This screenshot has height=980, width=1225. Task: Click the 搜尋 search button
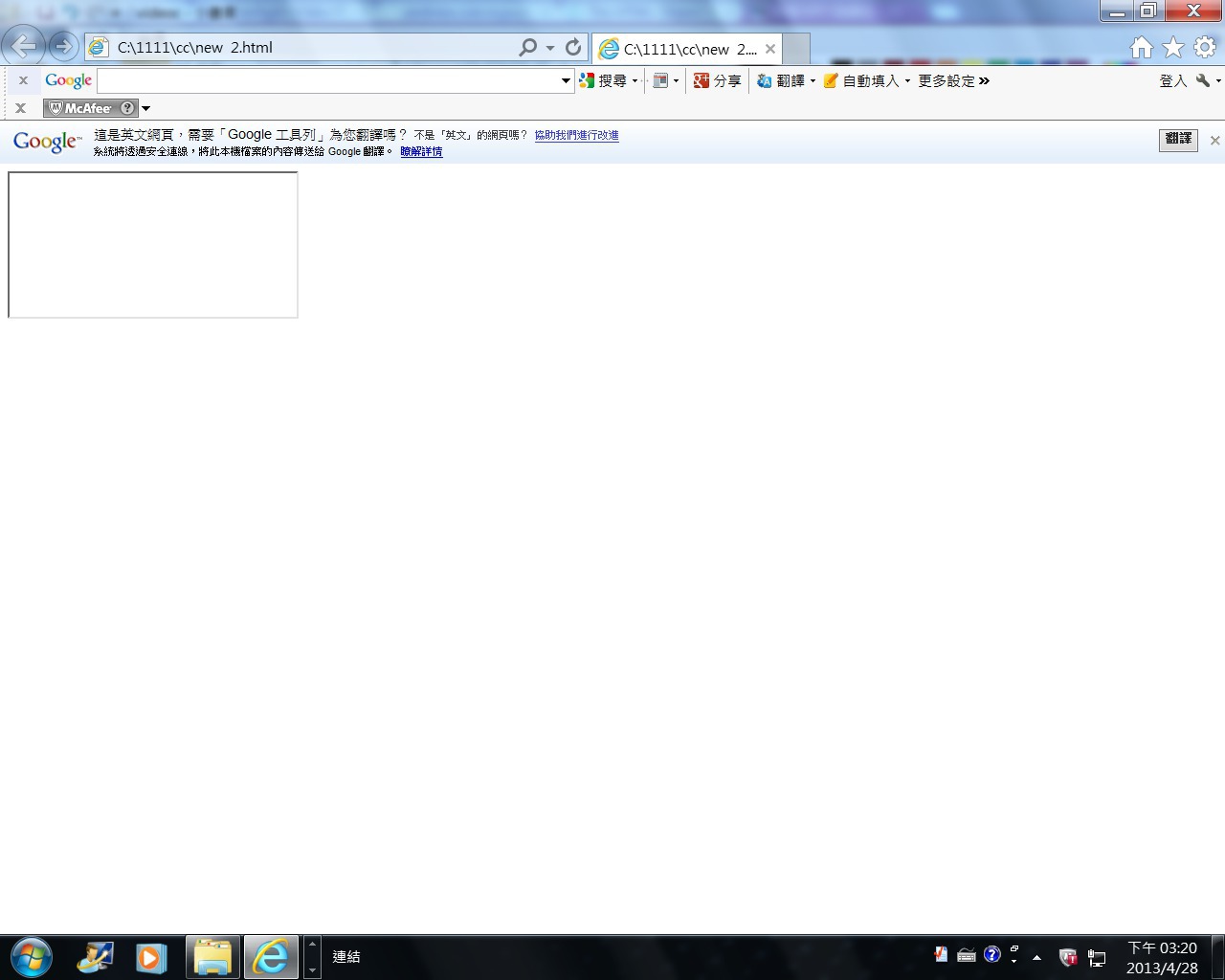603,80
